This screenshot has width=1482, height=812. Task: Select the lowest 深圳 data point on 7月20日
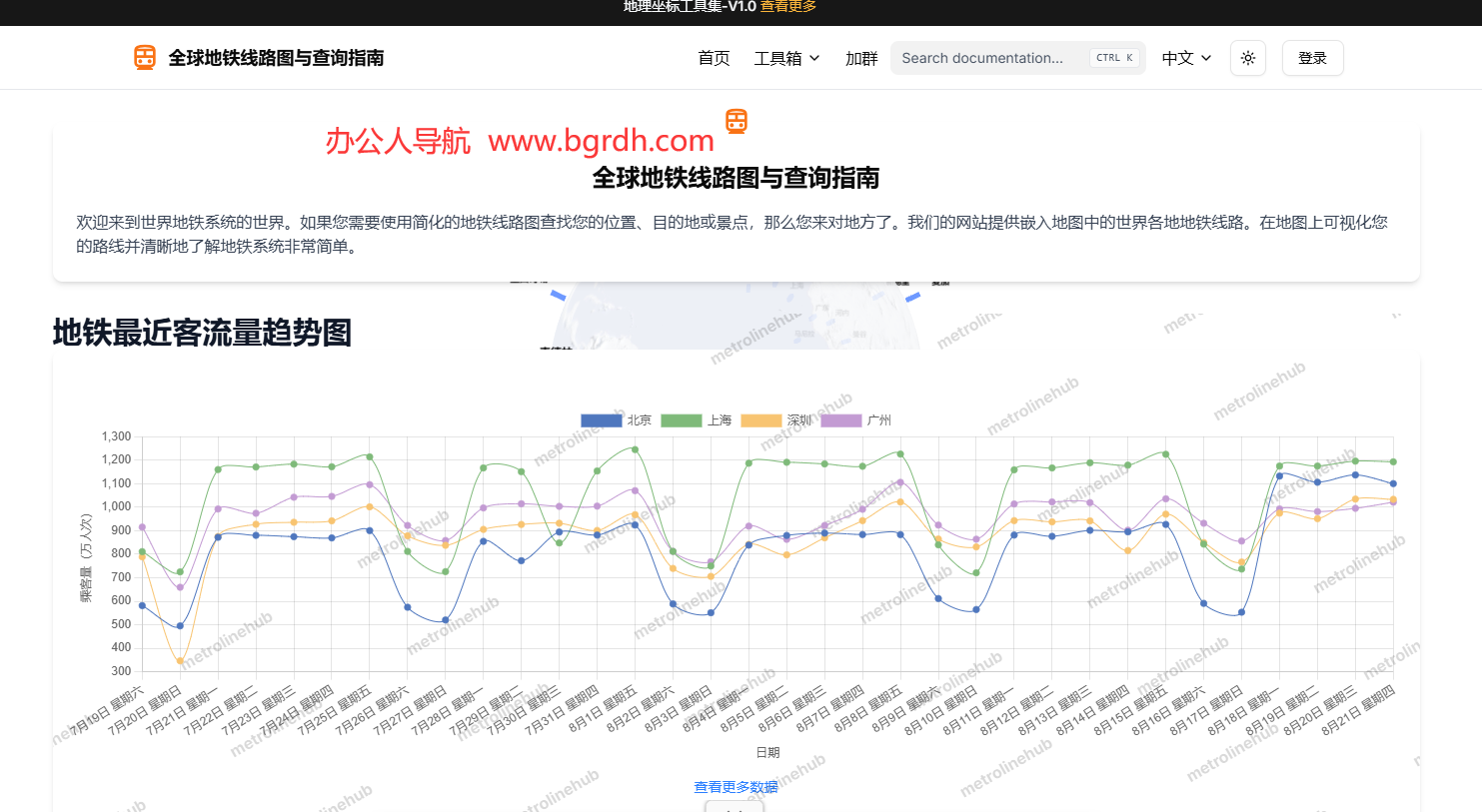[x=180, y=661]
